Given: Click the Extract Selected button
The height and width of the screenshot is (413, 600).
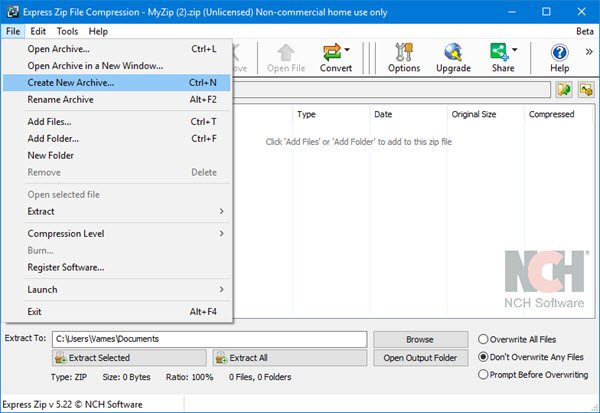Looking at the screenshot, I should coord(129,358).
